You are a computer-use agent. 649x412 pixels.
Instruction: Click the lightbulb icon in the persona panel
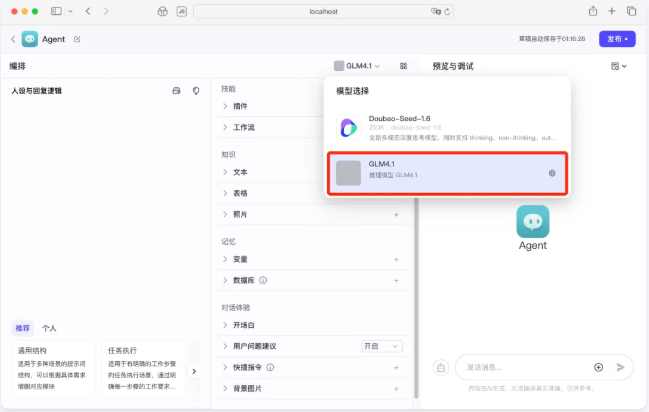point(195,90)
